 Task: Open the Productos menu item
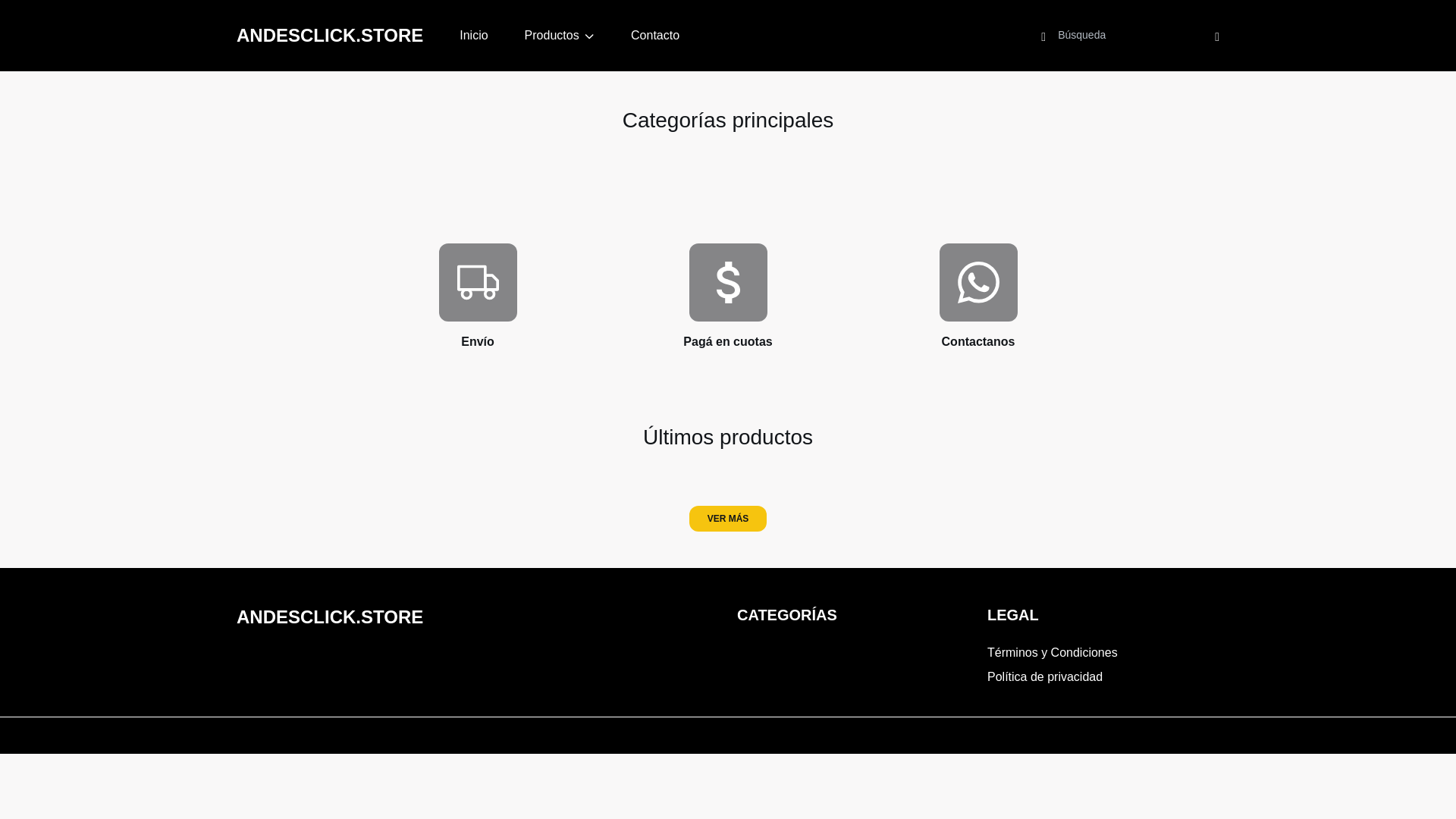[551, 36]
